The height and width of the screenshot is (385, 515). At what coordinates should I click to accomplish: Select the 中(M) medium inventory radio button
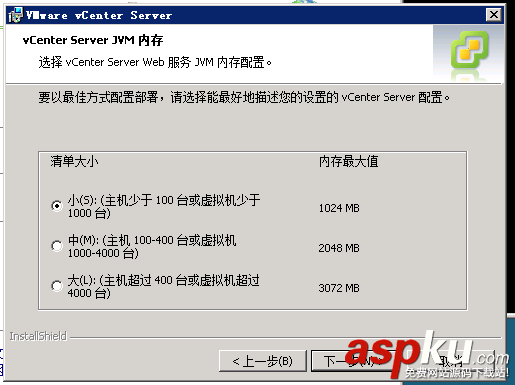(57, 246)
